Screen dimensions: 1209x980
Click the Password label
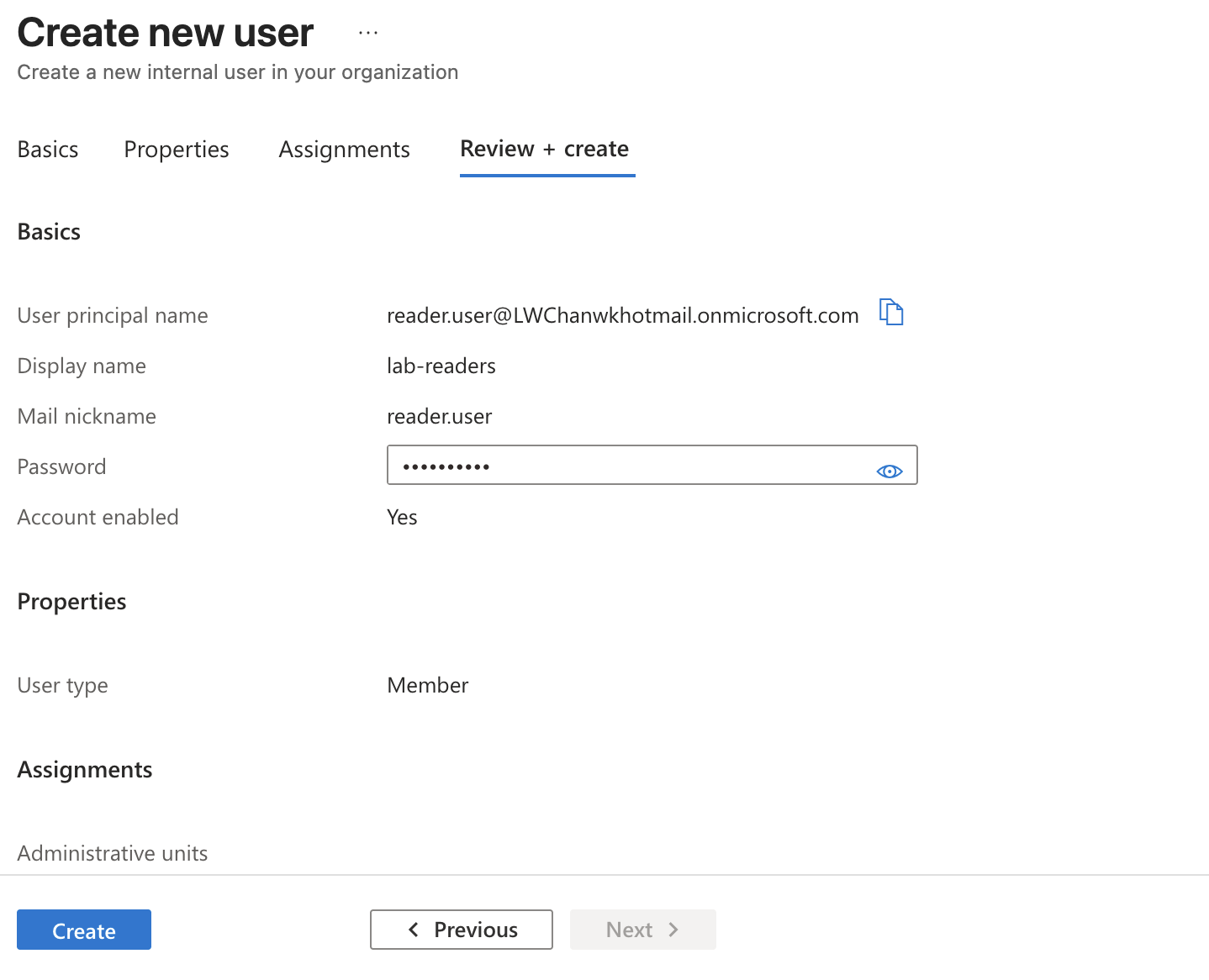(61, 466)
